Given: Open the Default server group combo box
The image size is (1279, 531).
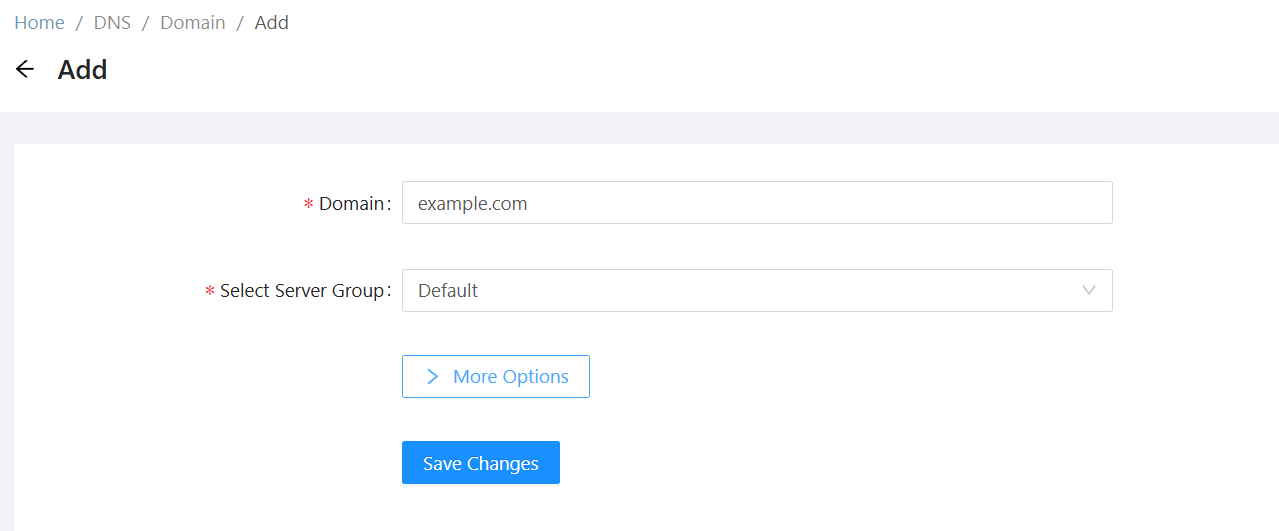Looking at the screenshot, I should pyautogui.click(x=740, y=290).
